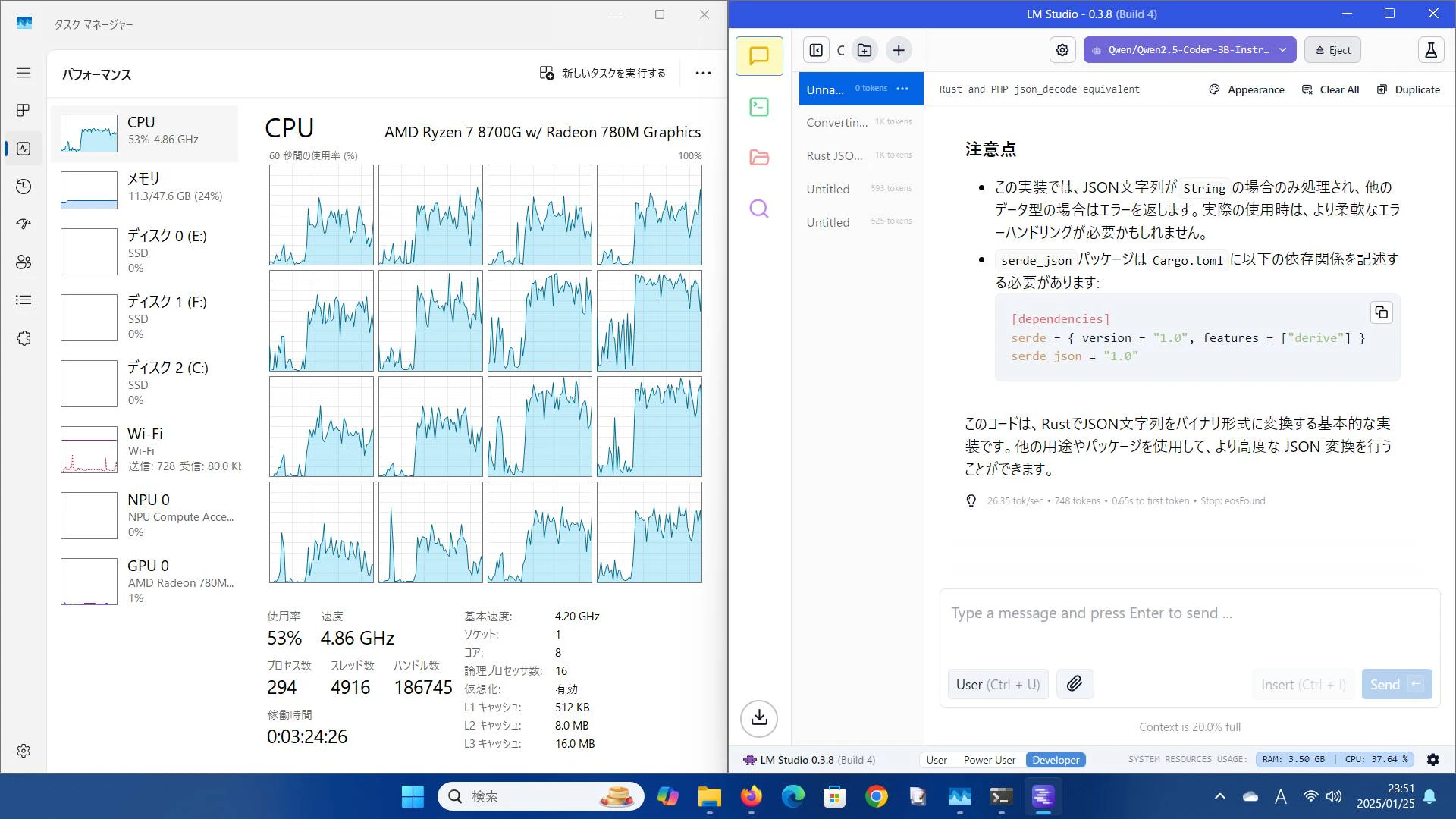Open the Task Manager more options ellipsis
Viewport: 1456px width, 819px height.
coord(703,74)
